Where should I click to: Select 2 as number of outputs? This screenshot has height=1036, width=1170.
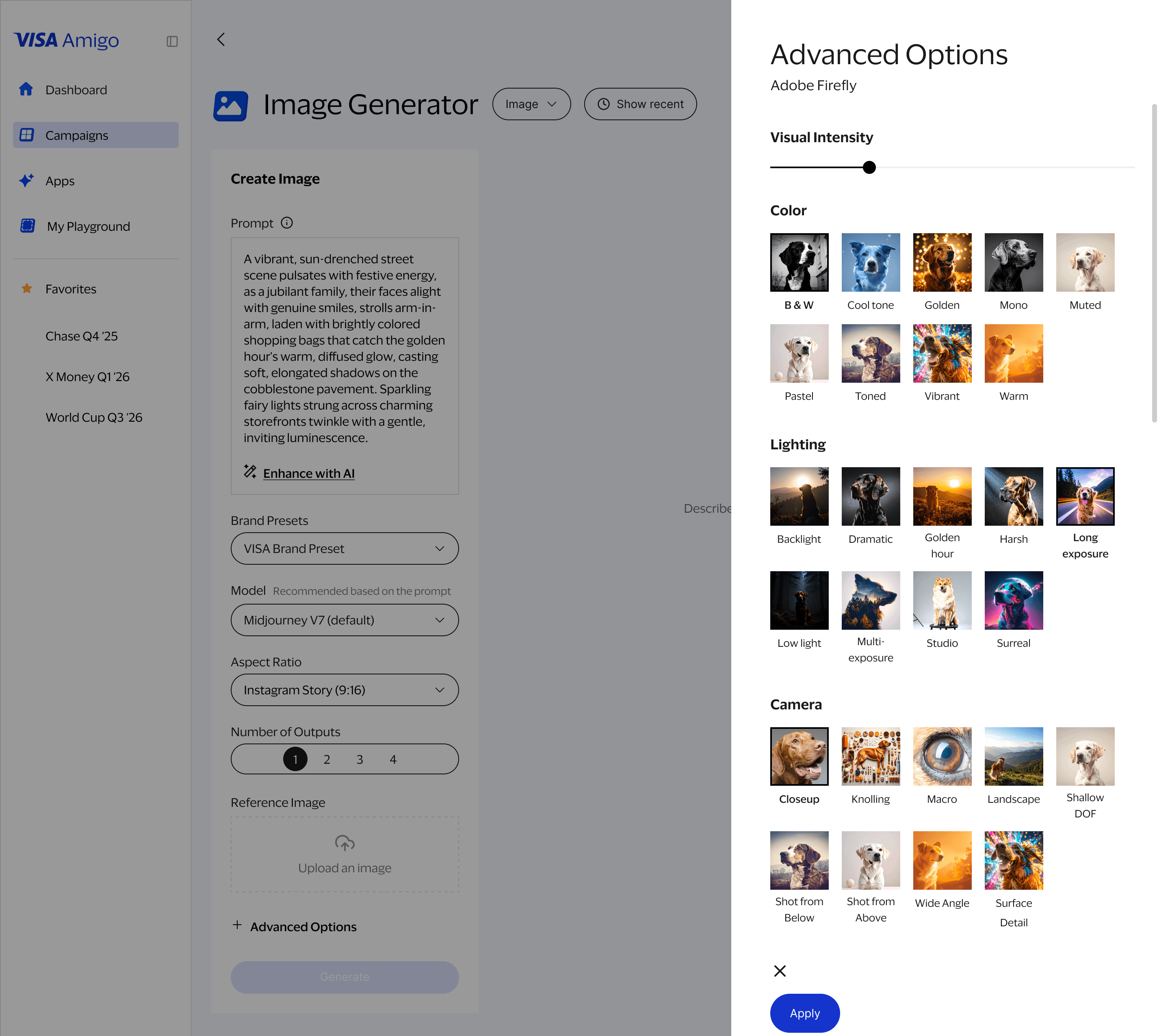coord(327,760)
